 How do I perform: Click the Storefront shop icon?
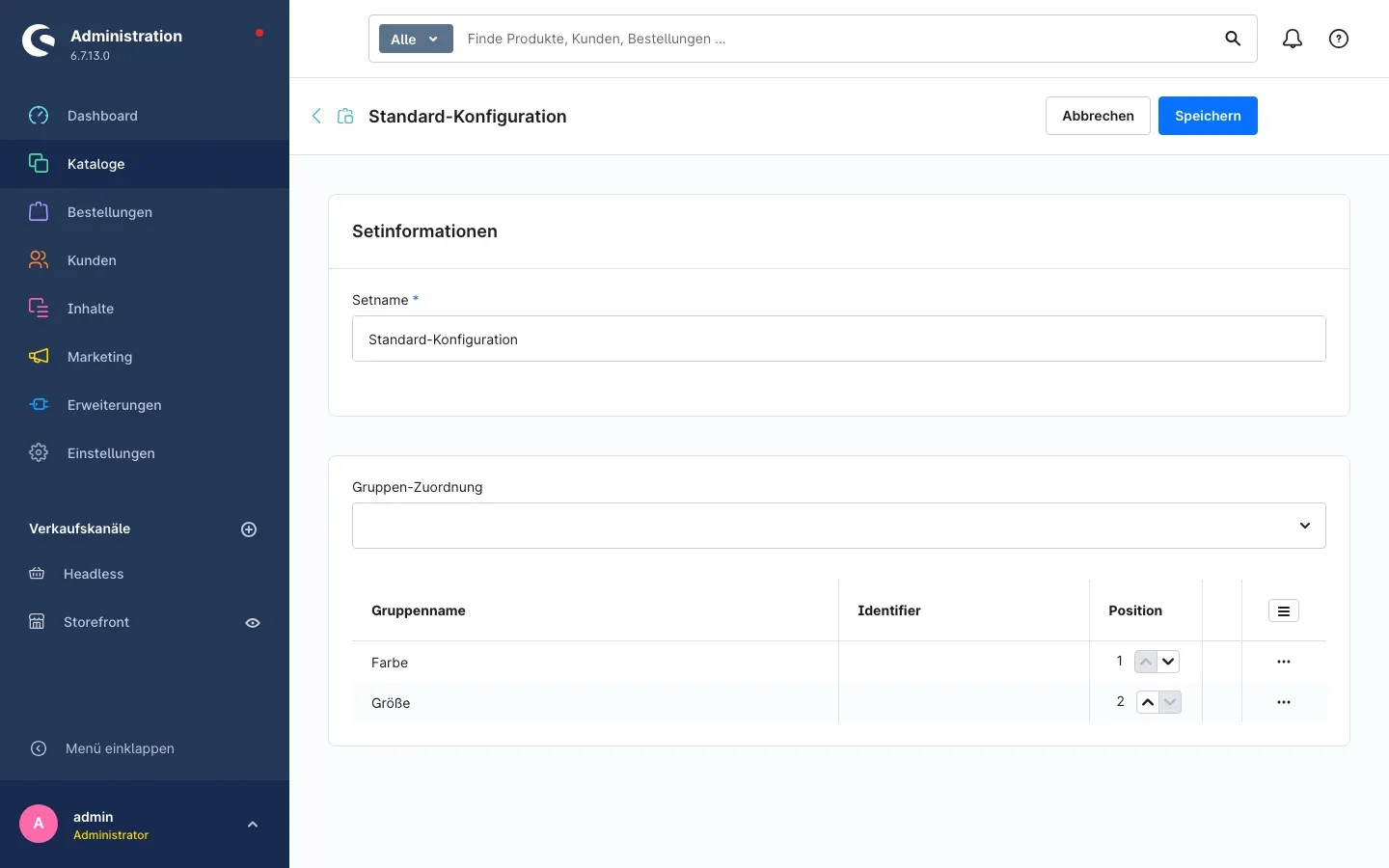point(37,621)
